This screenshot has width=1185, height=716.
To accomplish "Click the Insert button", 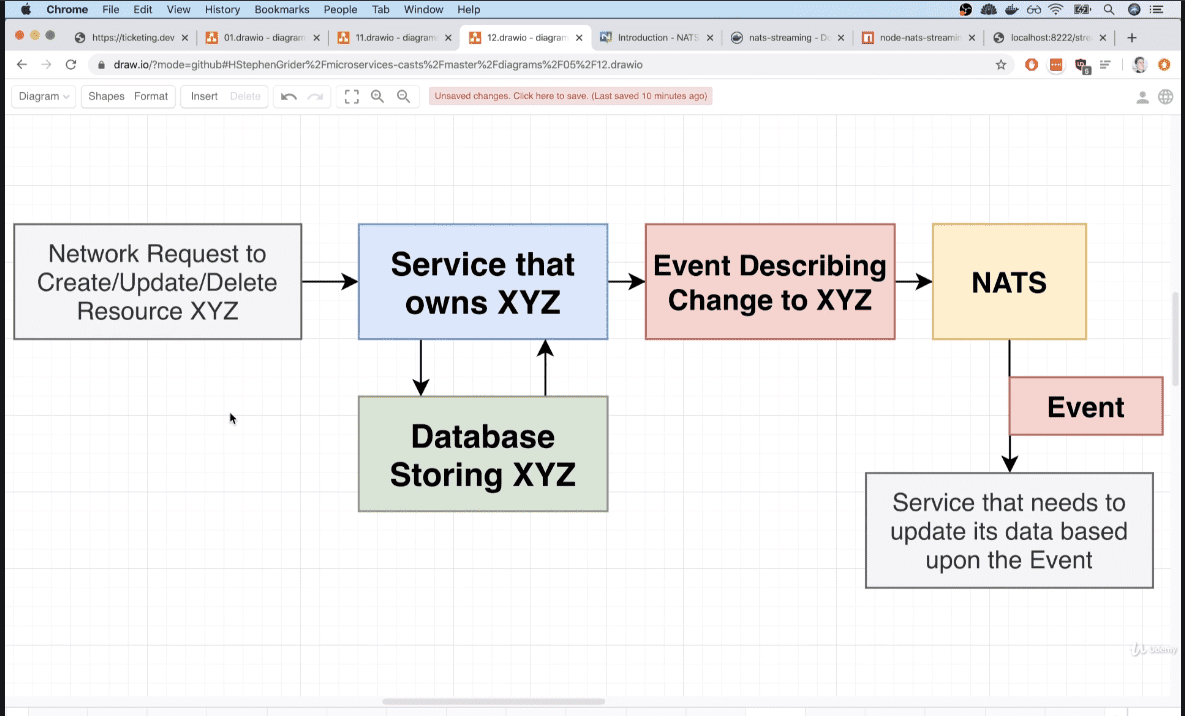I will coord(204,97).
